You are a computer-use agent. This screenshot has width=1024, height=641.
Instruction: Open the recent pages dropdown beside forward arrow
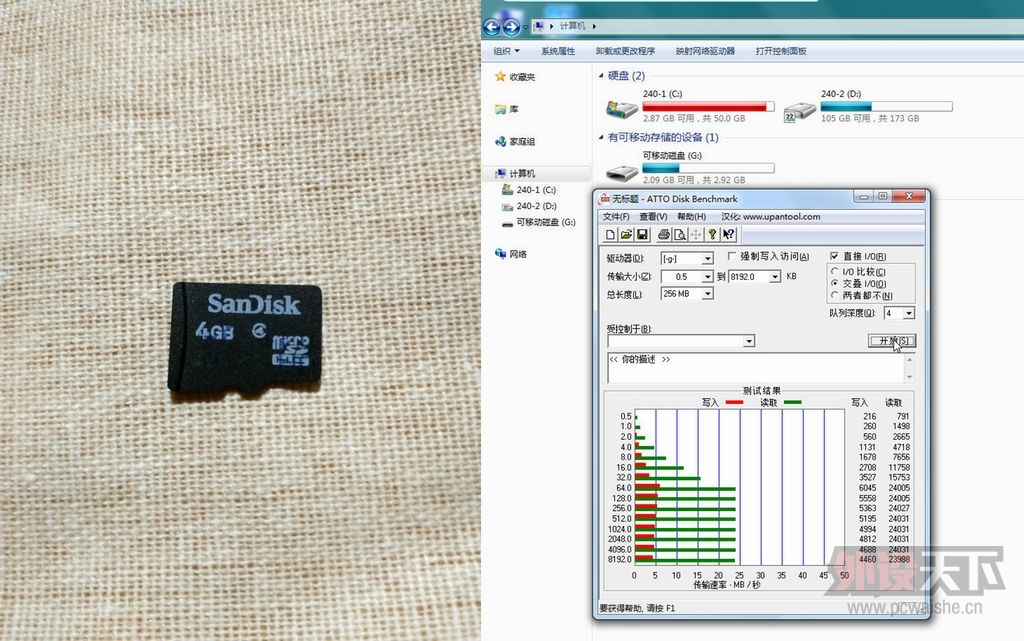525,27
